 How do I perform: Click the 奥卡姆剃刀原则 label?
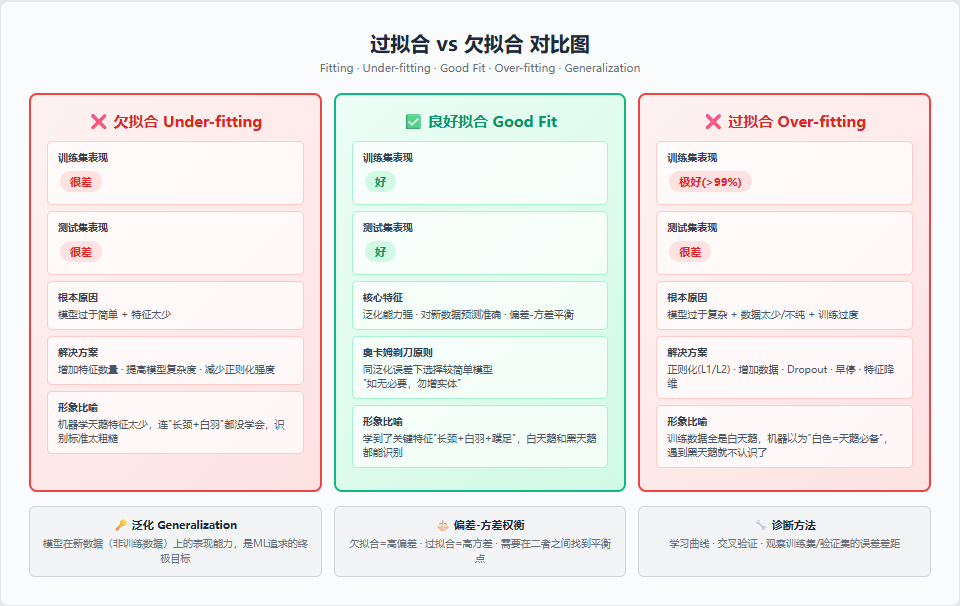(397, 353)
